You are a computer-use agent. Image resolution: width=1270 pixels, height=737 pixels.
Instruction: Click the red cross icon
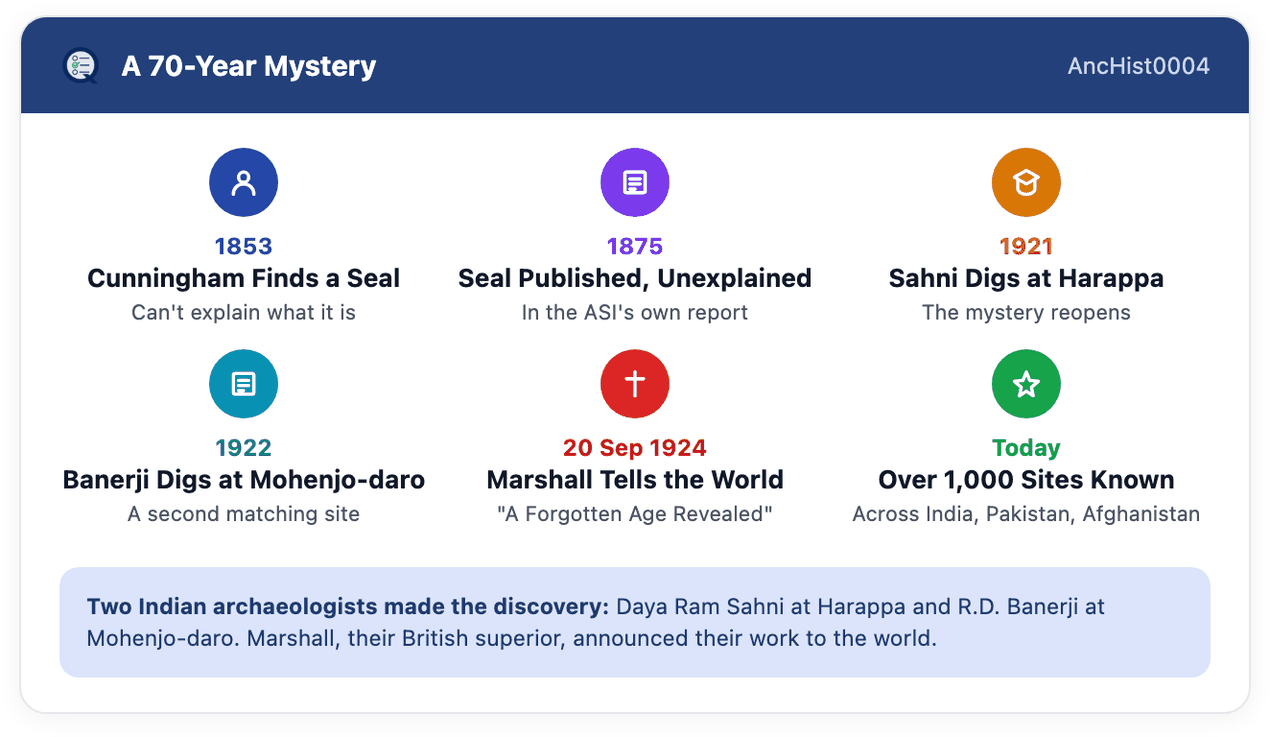[635, 384]
